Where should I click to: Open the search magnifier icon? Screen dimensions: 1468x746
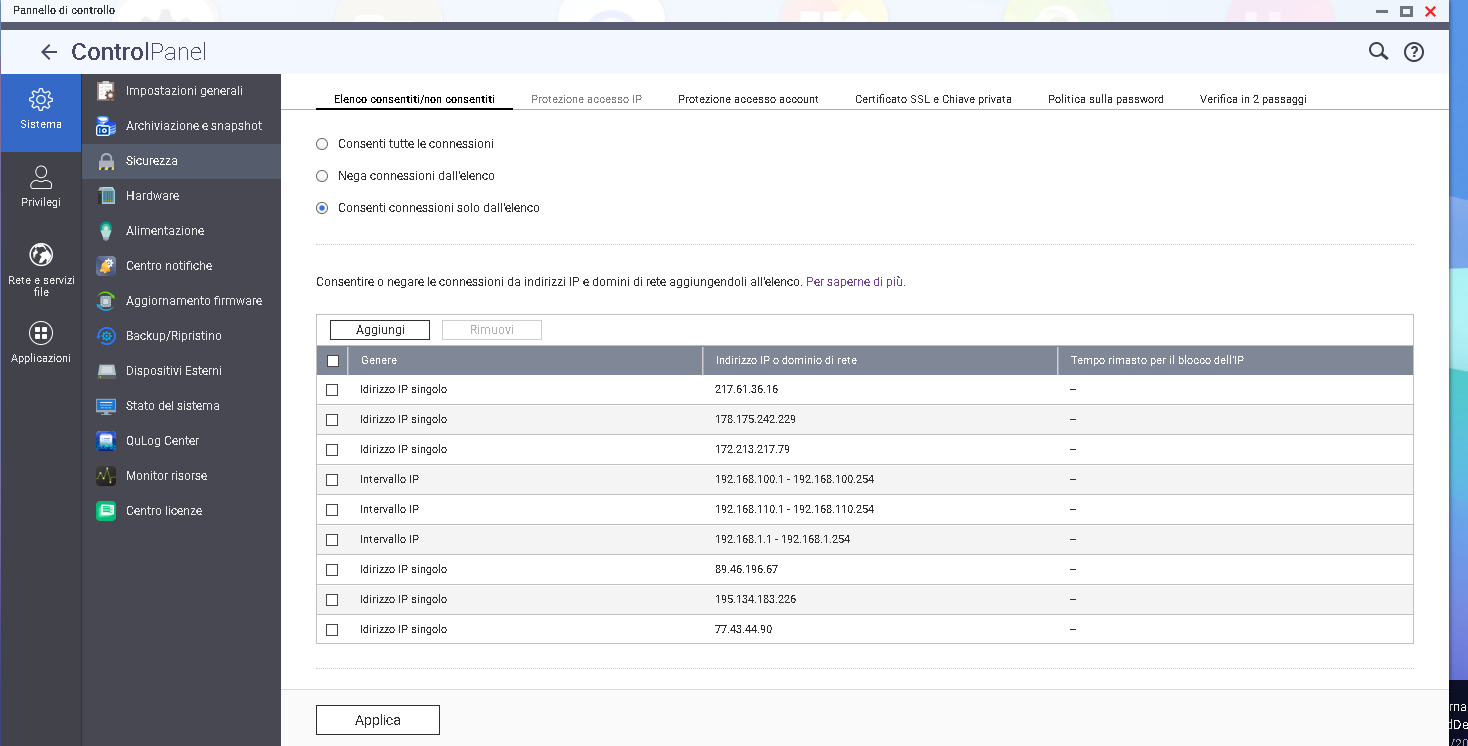pos(1378,52)
